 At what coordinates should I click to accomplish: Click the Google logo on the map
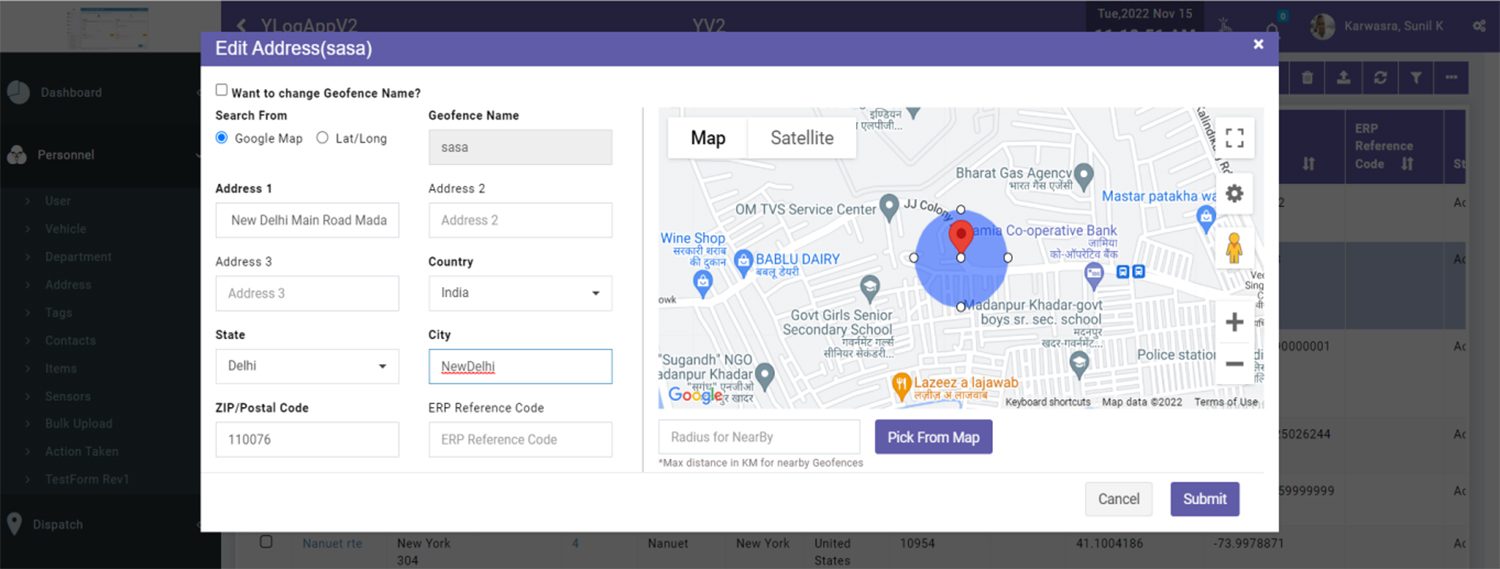[x=696, y=395]
